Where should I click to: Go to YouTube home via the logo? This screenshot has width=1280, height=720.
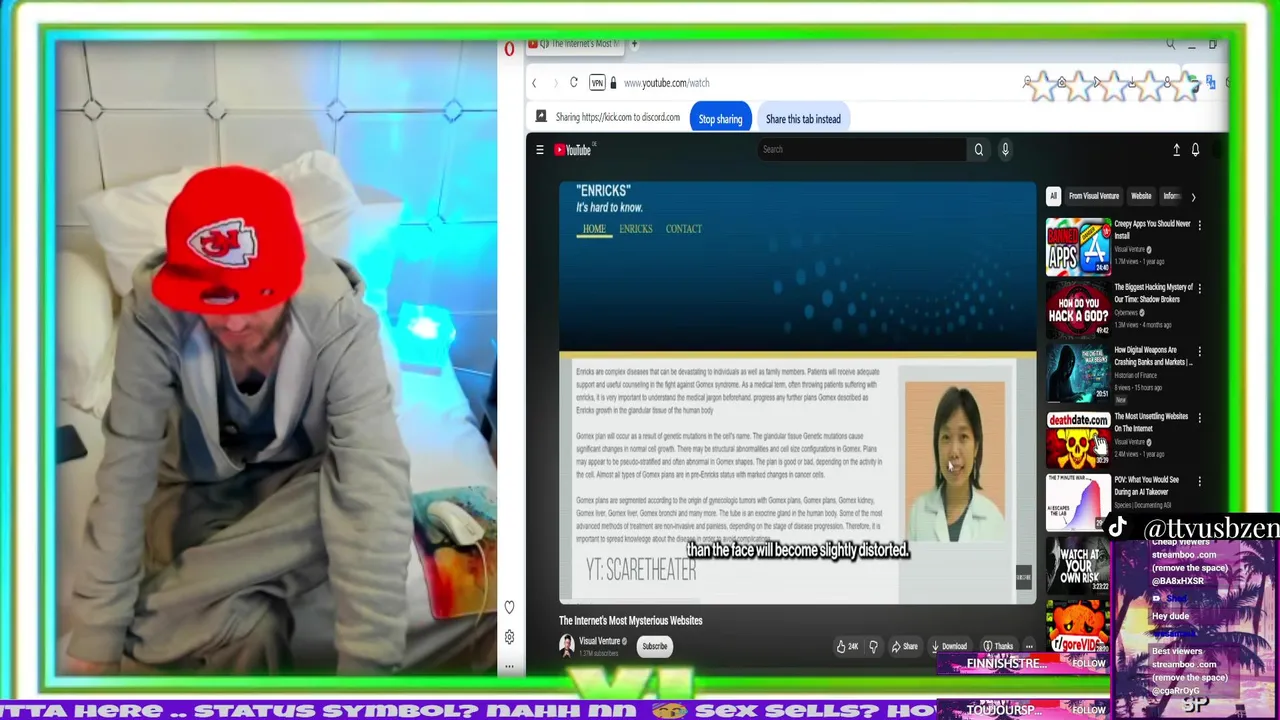575,150
